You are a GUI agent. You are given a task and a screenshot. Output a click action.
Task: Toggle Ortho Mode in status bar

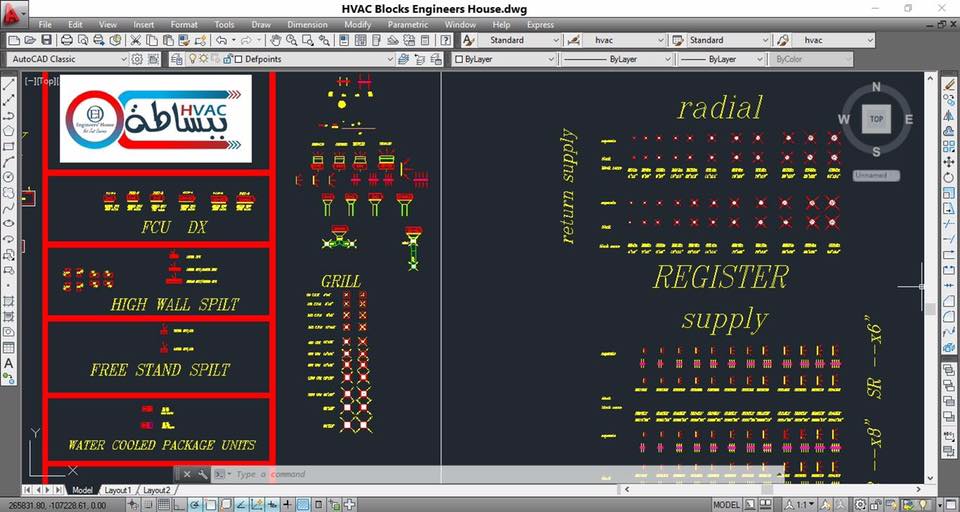pos(179,505)
